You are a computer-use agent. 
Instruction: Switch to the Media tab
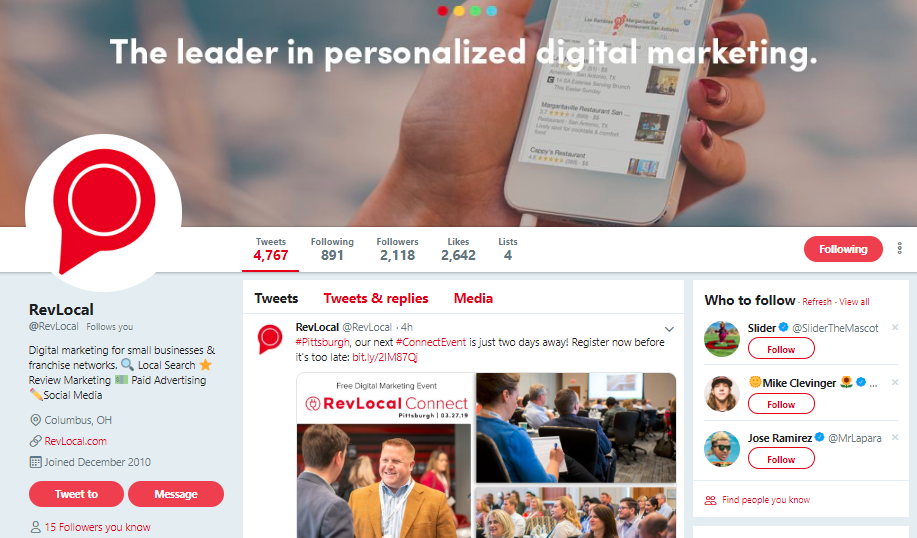pyautogui.click(x=473, y=298)
